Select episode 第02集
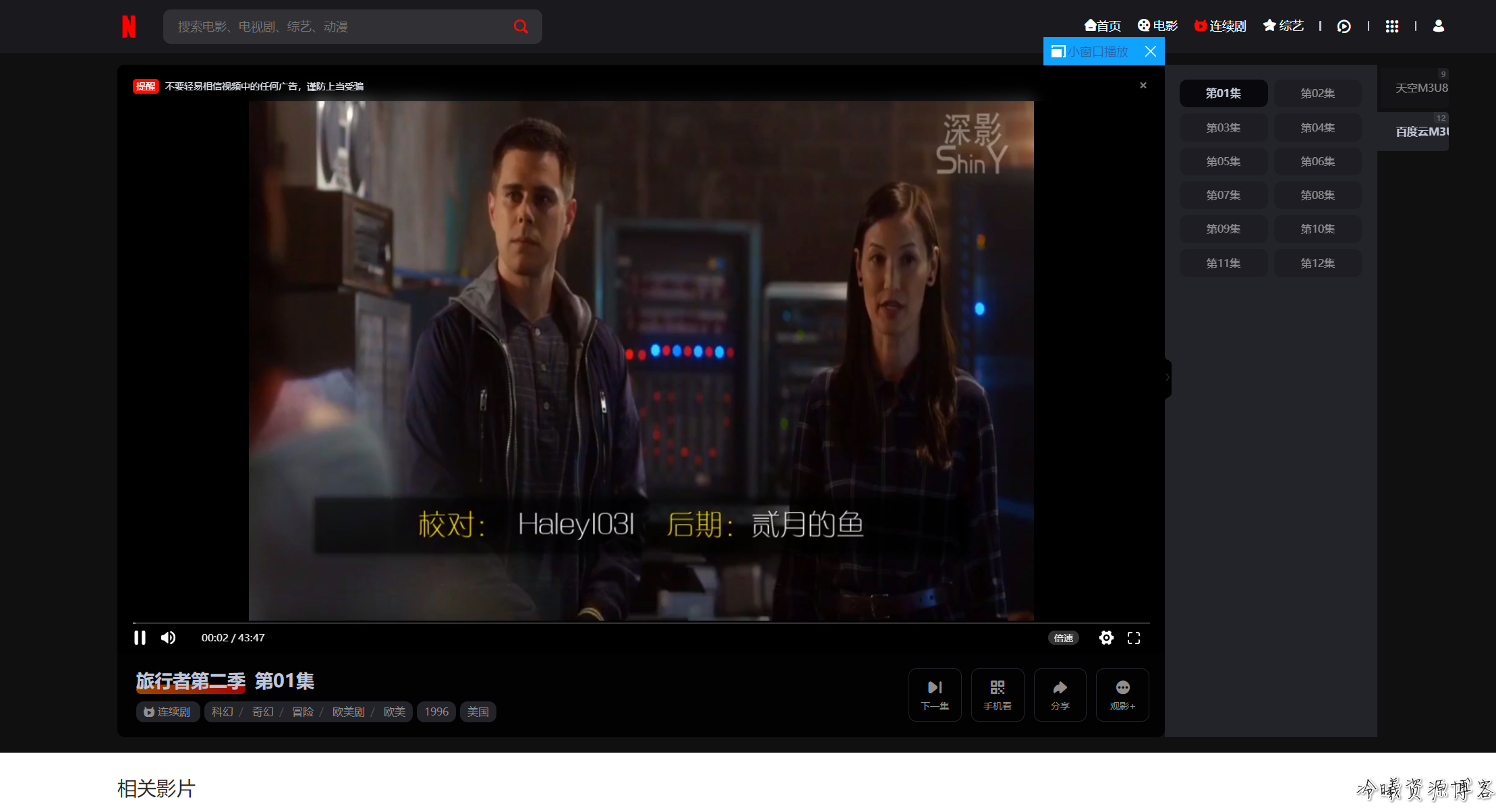The image size is (1496, 812). 1318,93
